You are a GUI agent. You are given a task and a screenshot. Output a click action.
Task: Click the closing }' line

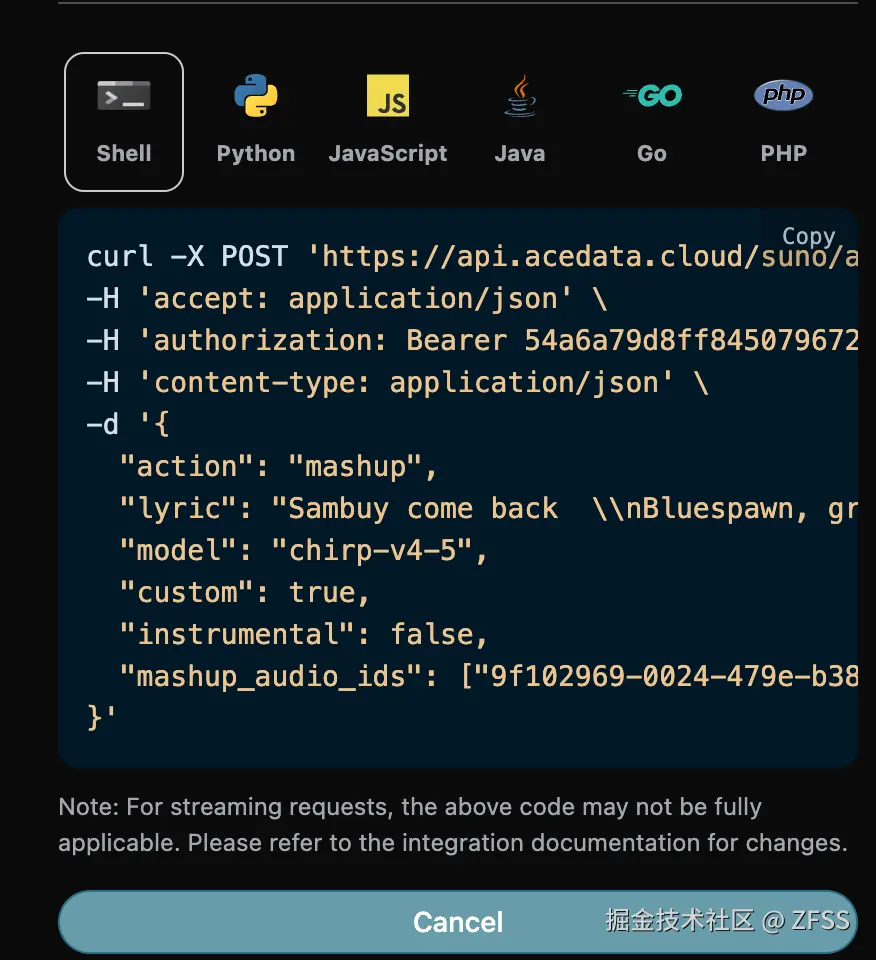tap(102, 718)
